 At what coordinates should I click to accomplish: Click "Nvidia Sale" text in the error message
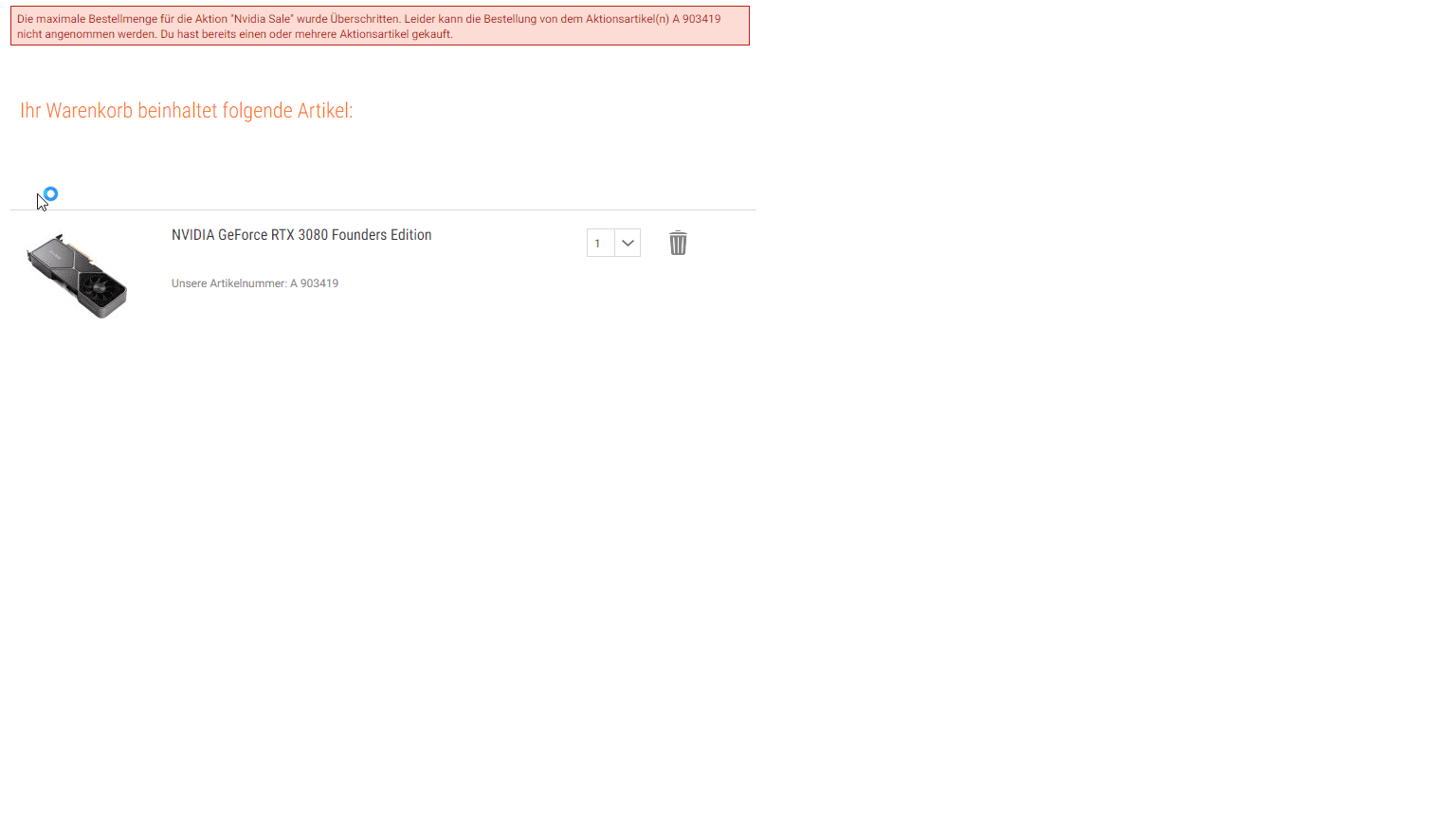263,19
